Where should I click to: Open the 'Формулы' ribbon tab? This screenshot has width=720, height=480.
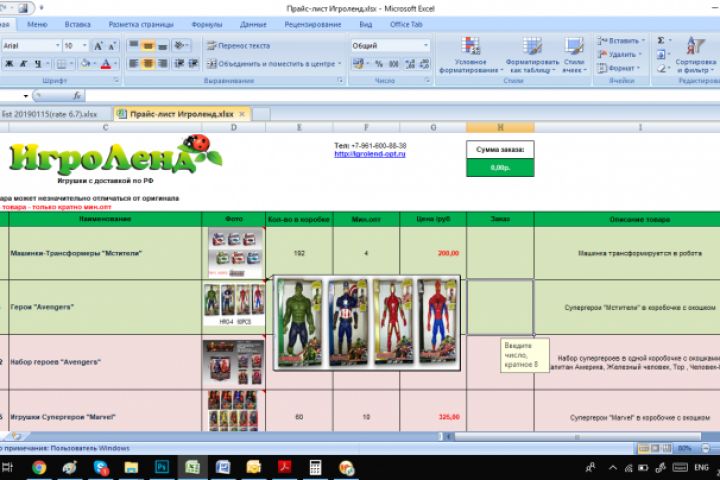click(x=207, y=24)
